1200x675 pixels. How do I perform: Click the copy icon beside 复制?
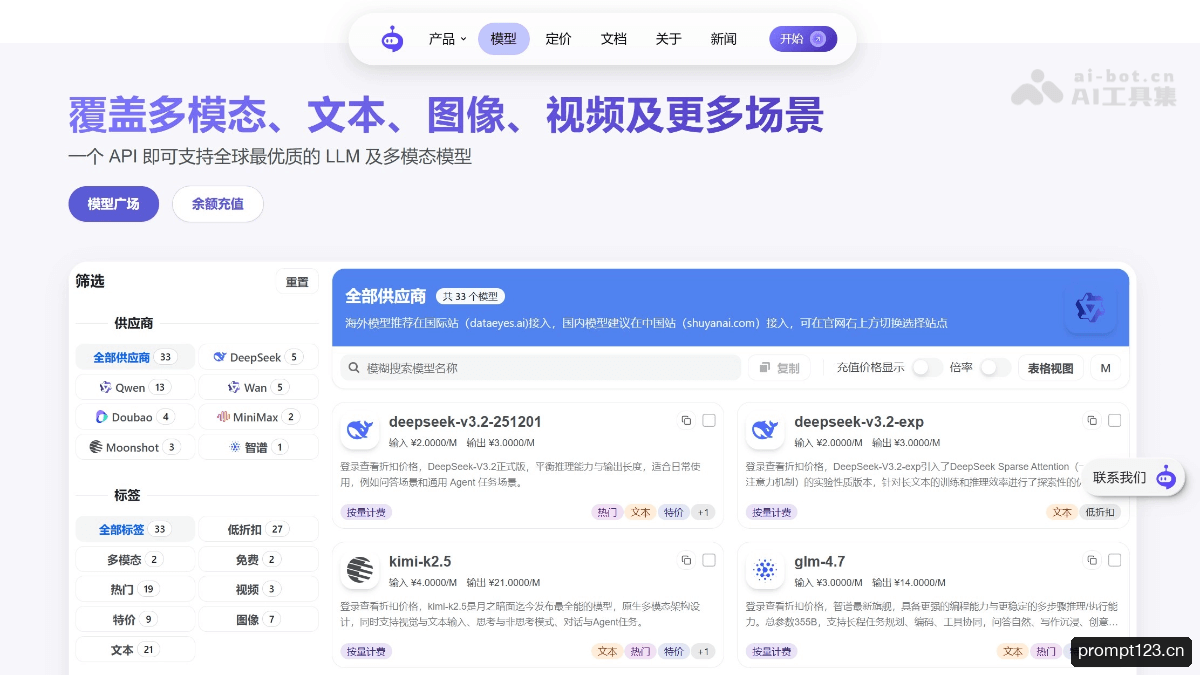(764, 368)
